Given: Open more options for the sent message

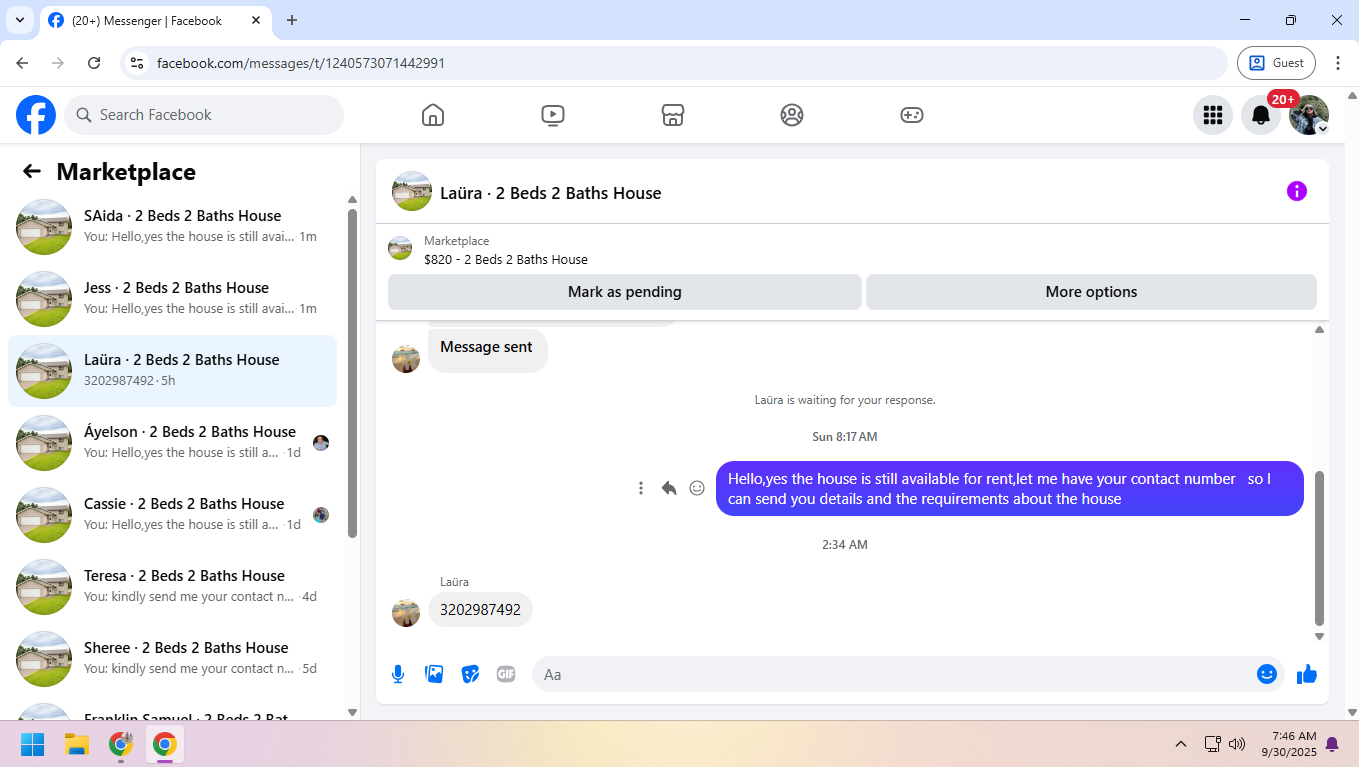Looking at the screenshot, I should point(641,488).
